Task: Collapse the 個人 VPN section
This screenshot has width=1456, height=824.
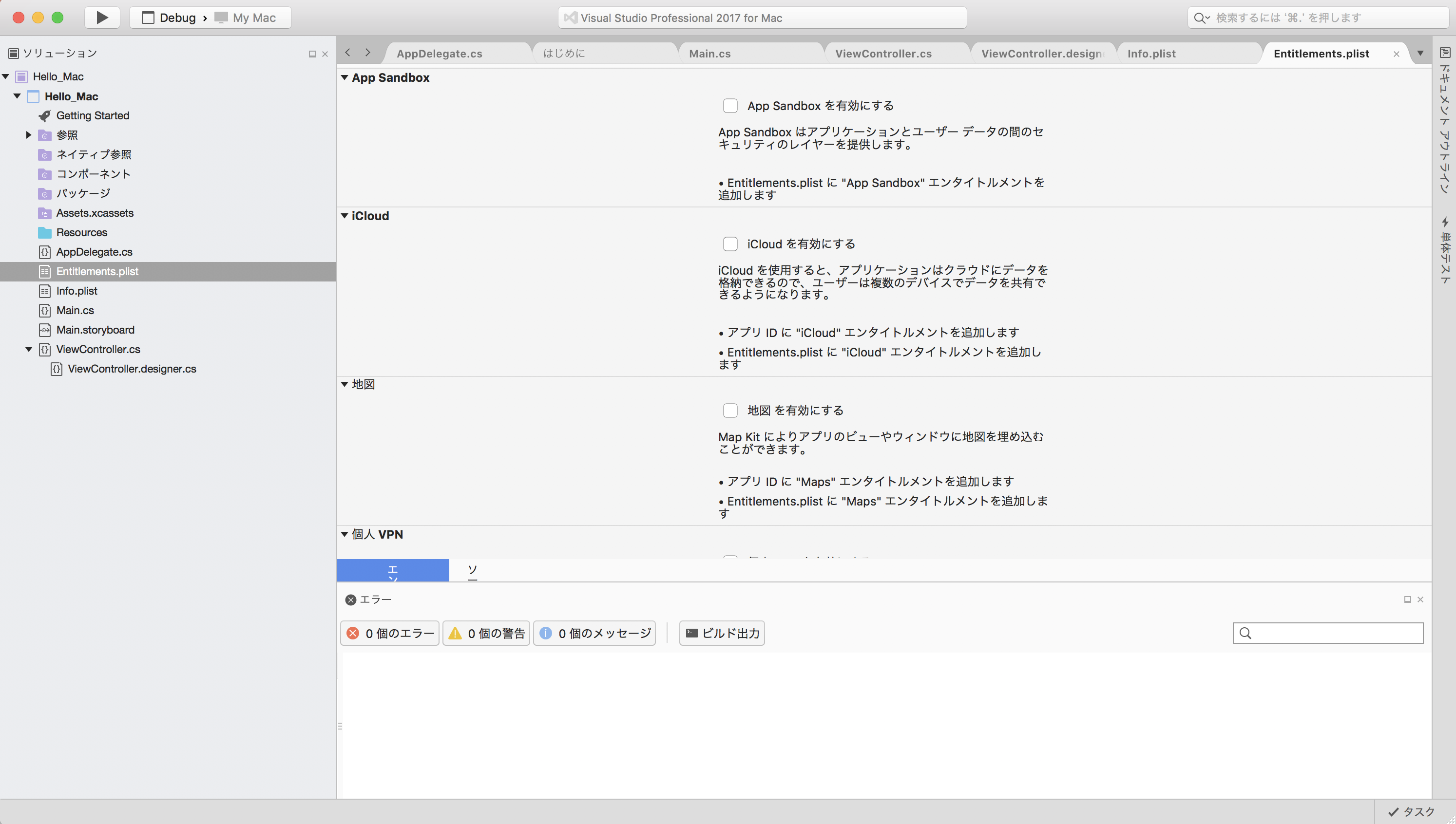Action: 344,534
